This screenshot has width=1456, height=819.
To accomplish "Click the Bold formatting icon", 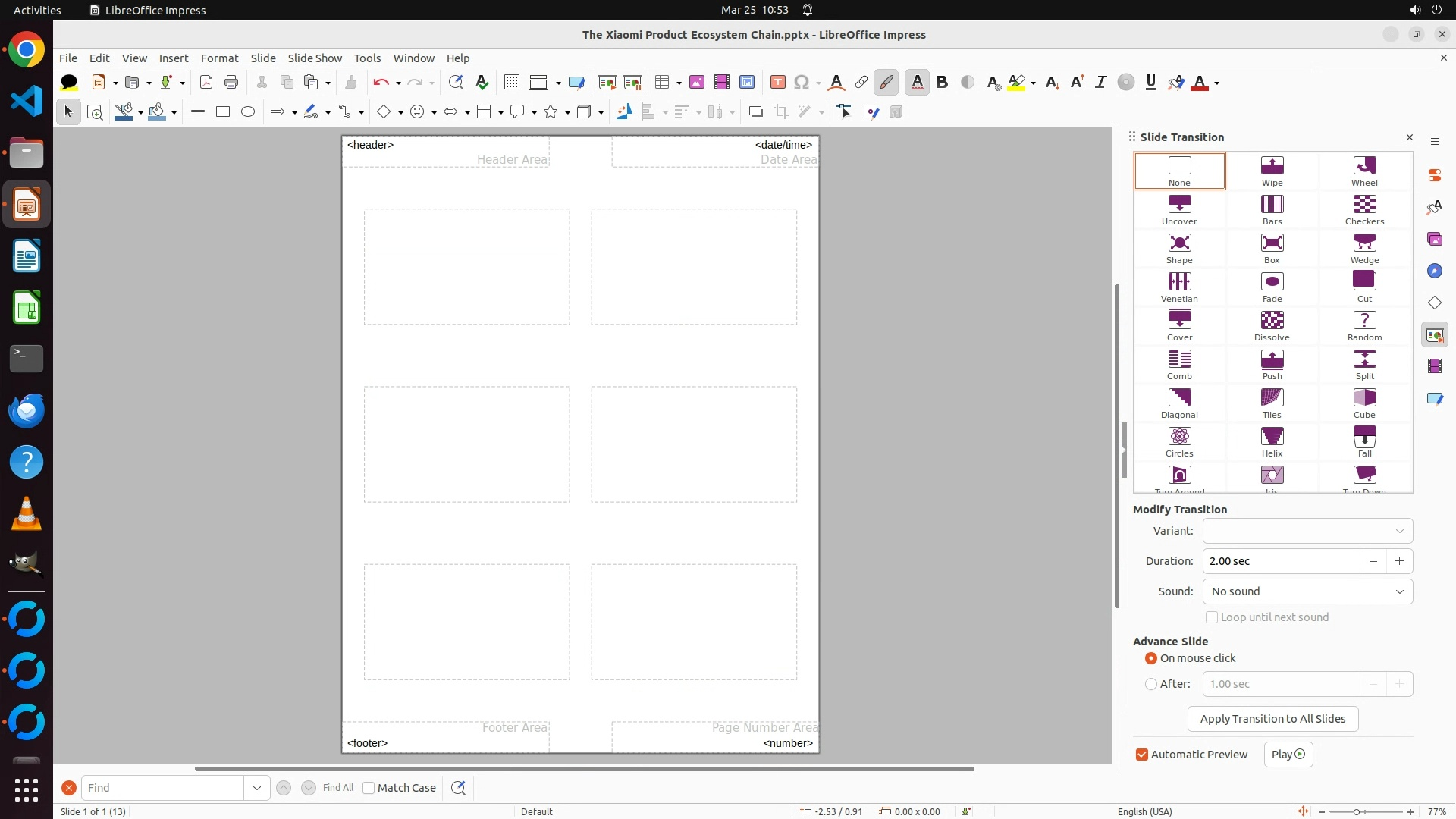I will click(942, 83).
